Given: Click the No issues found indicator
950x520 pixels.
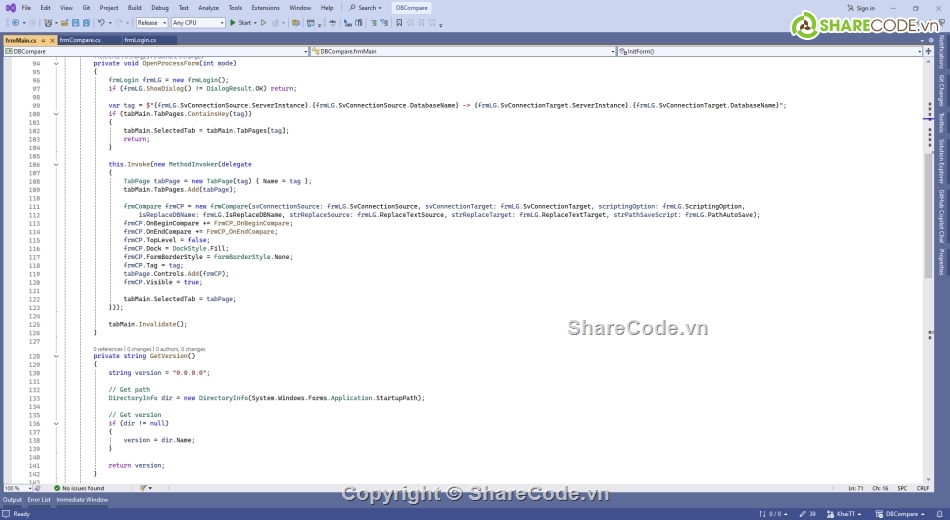Looking at the screenshot, I should (x=79, y=488).
